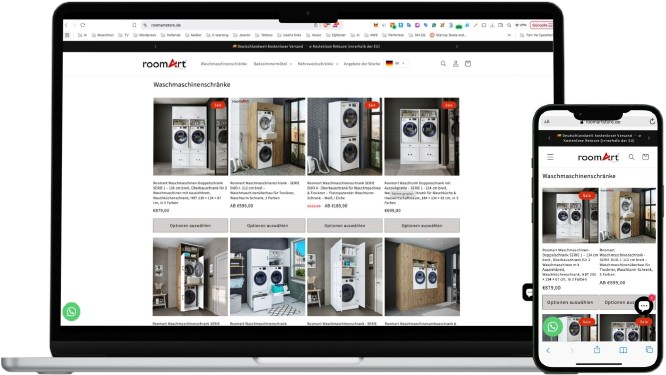Open the Safari tabs overview icon on the phone
The height and width of the screenshot is (375, 666).
coord(649,350)
